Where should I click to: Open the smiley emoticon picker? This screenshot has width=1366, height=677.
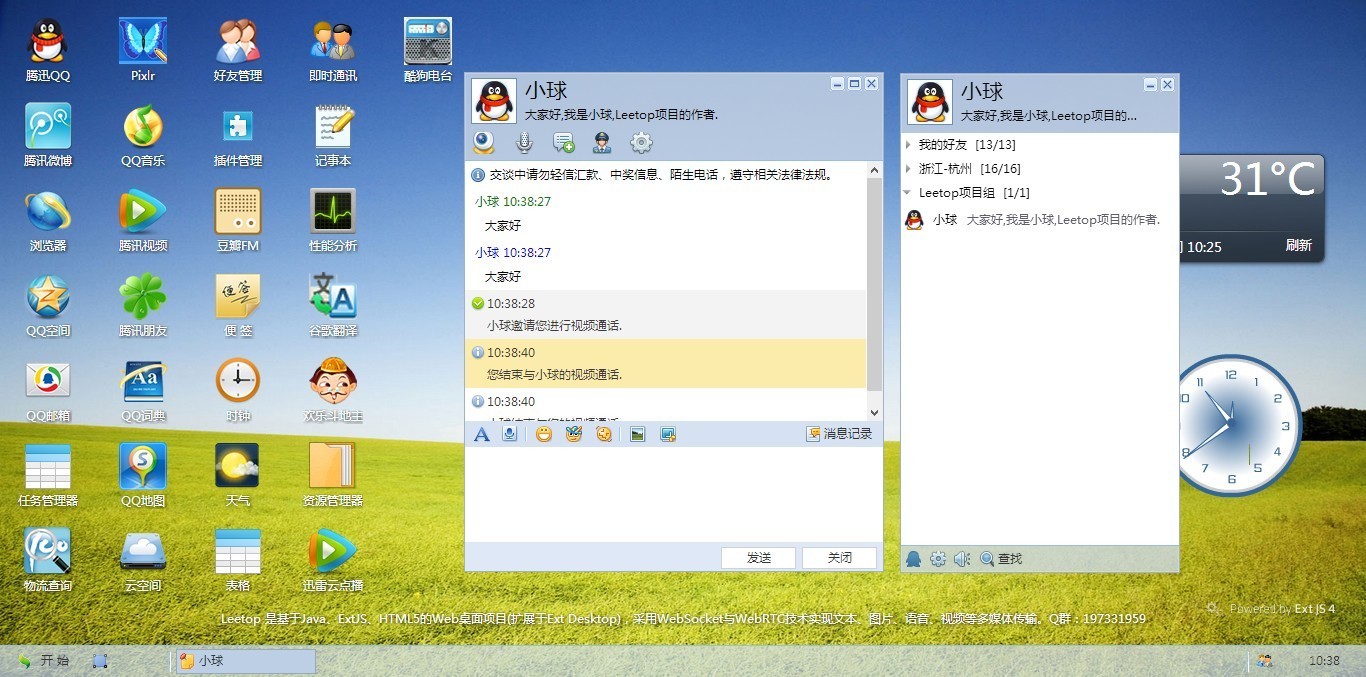point(544,434)
